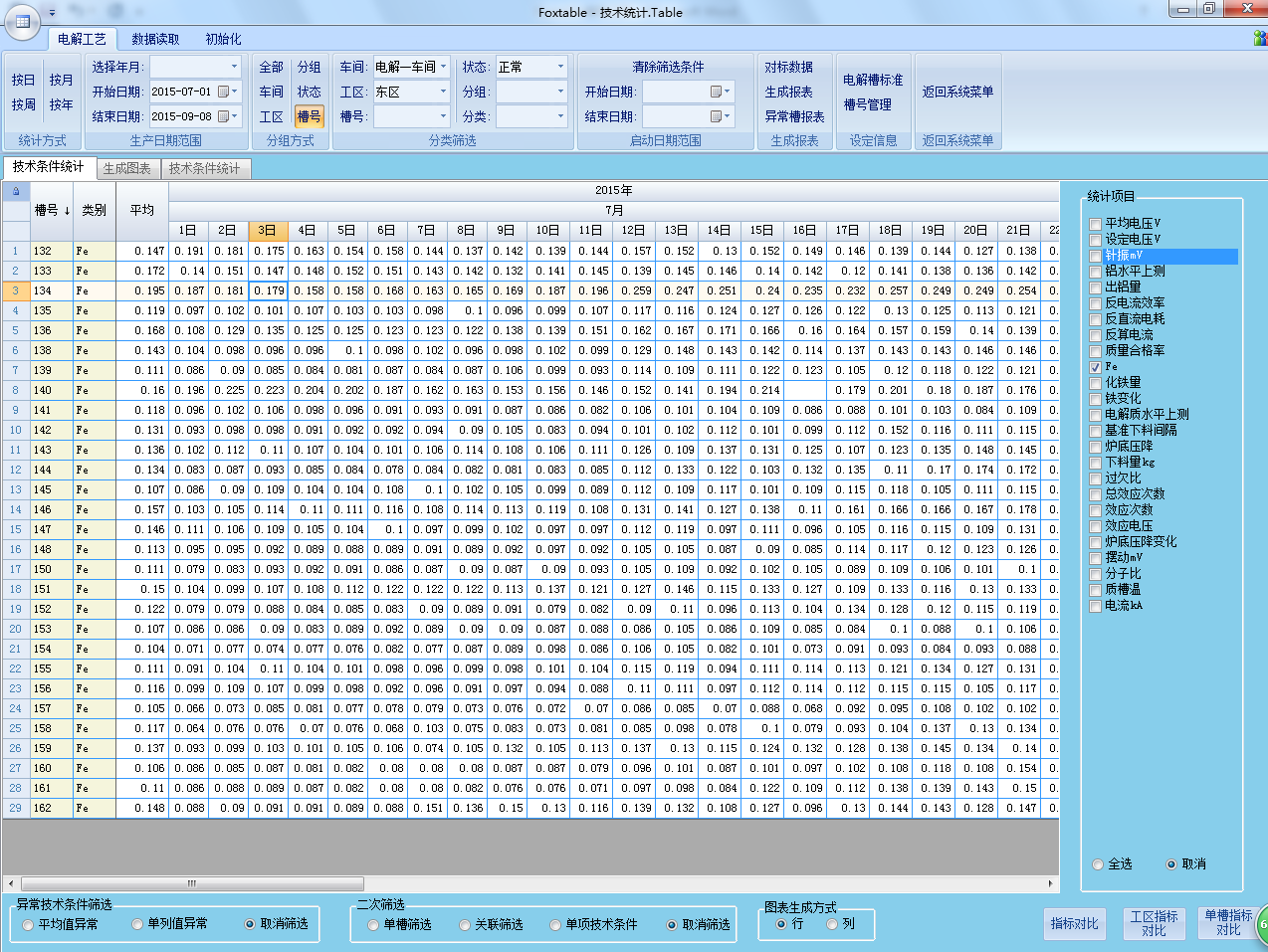Click the user icon at top right
The image size is (1268, 952).
(1260, 39)
